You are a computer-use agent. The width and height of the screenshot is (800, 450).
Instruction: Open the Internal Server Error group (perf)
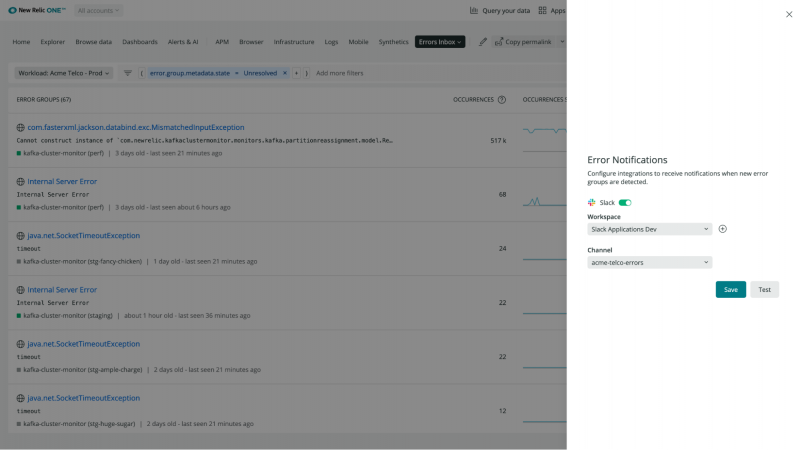pos(62,181)
